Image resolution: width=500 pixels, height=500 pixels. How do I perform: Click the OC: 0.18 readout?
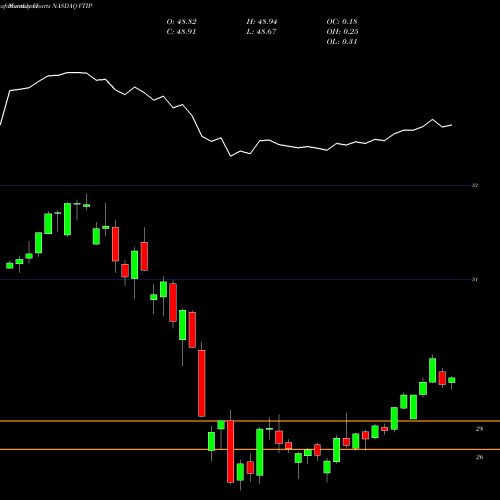point(342,22)
